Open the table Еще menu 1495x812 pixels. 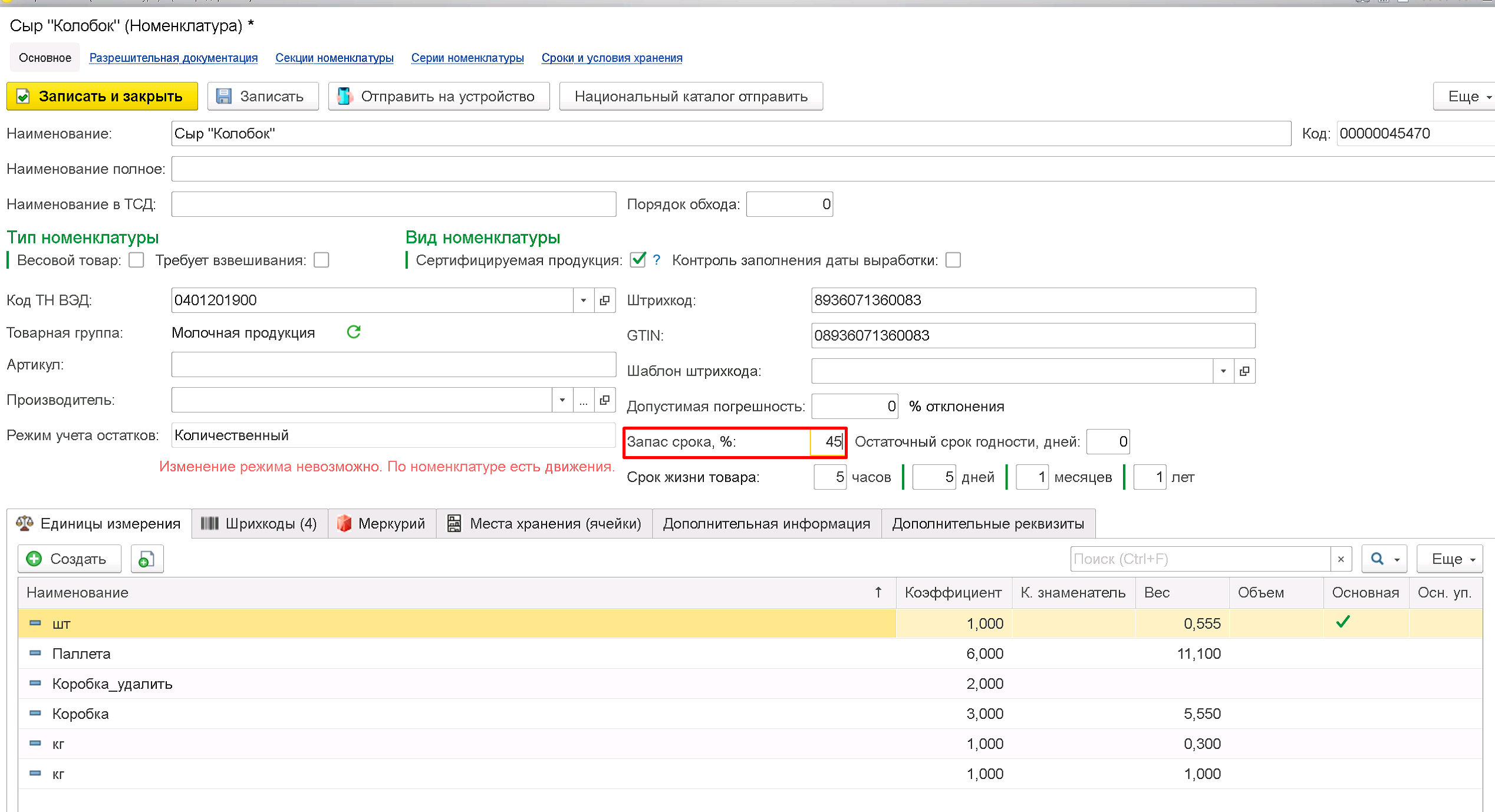coord(1450,559)
